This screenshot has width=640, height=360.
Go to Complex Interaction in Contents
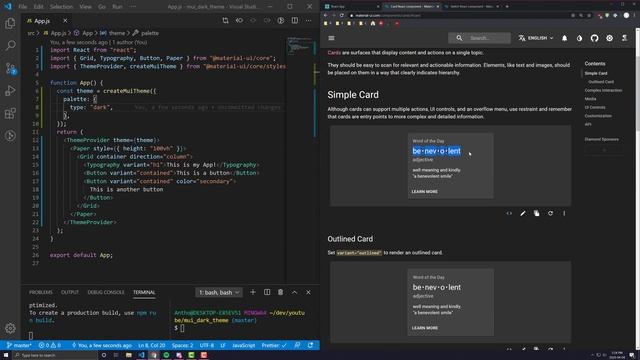(603, 90)
